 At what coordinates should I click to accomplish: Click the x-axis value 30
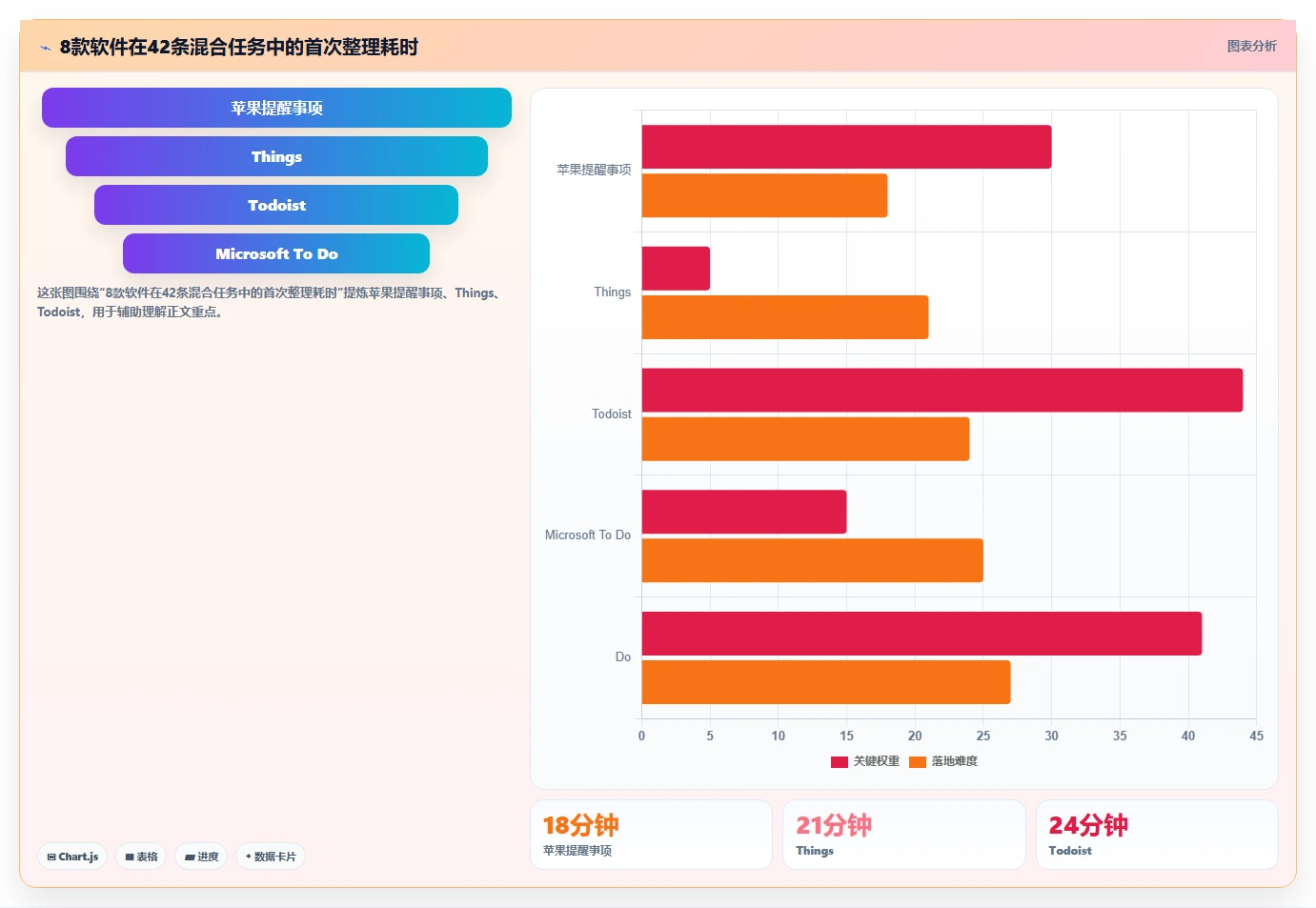tap(1051, 736)
